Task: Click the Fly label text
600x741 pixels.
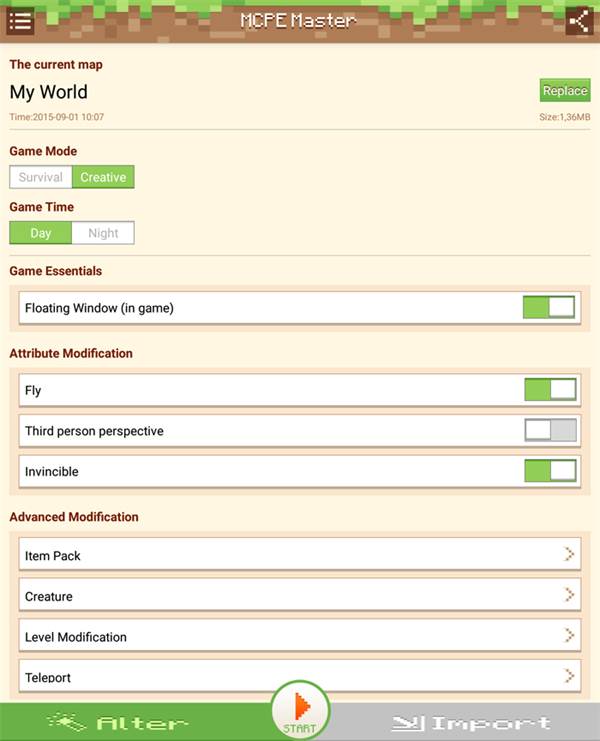Action: point(33,390)
